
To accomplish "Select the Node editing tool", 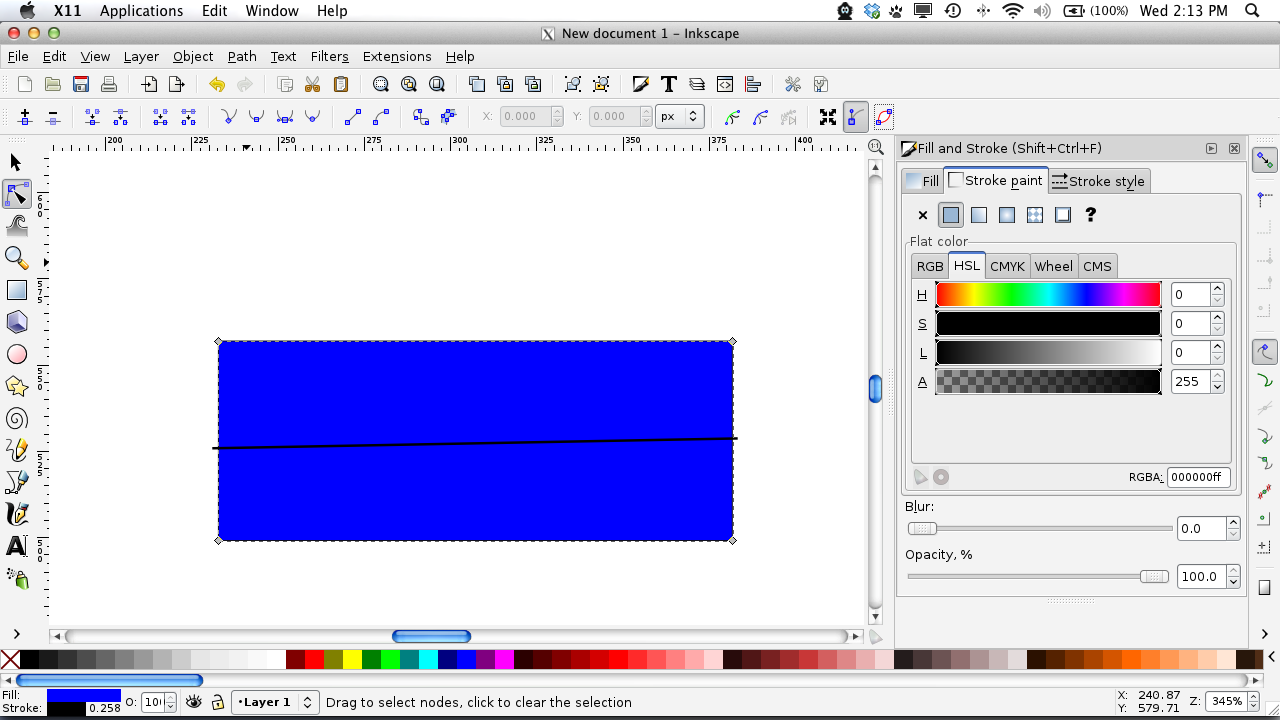I will 16,194.
